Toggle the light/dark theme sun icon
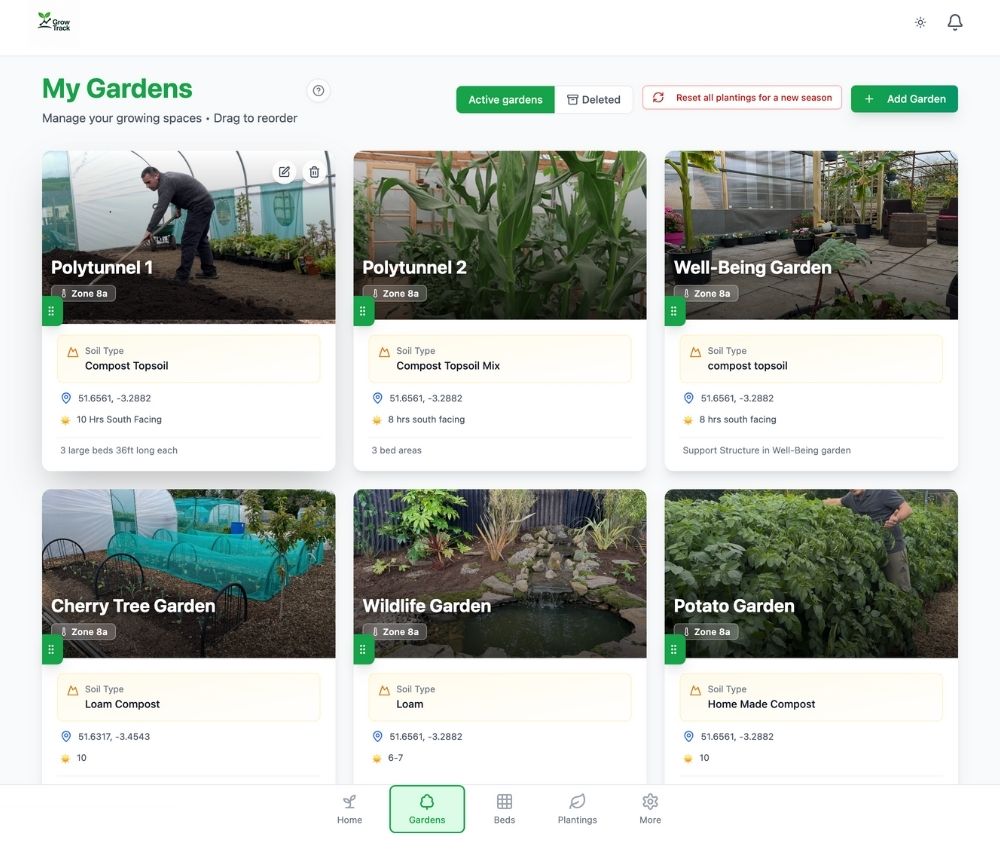This screenshot has width=1000, height=850. [920, 22]
